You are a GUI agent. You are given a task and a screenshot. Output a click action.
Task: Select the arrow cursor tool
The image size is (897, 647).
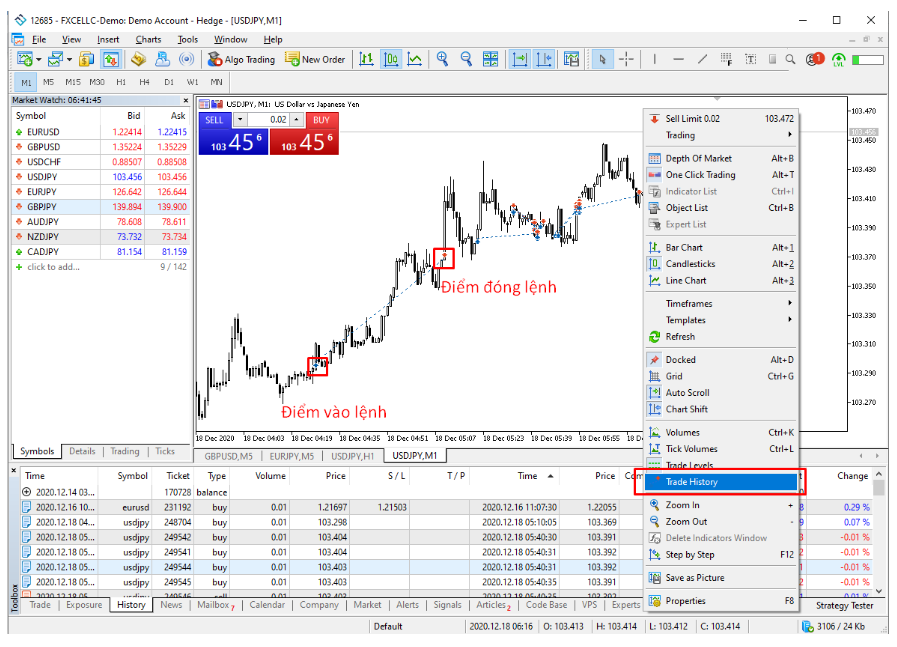click(601, 59)
